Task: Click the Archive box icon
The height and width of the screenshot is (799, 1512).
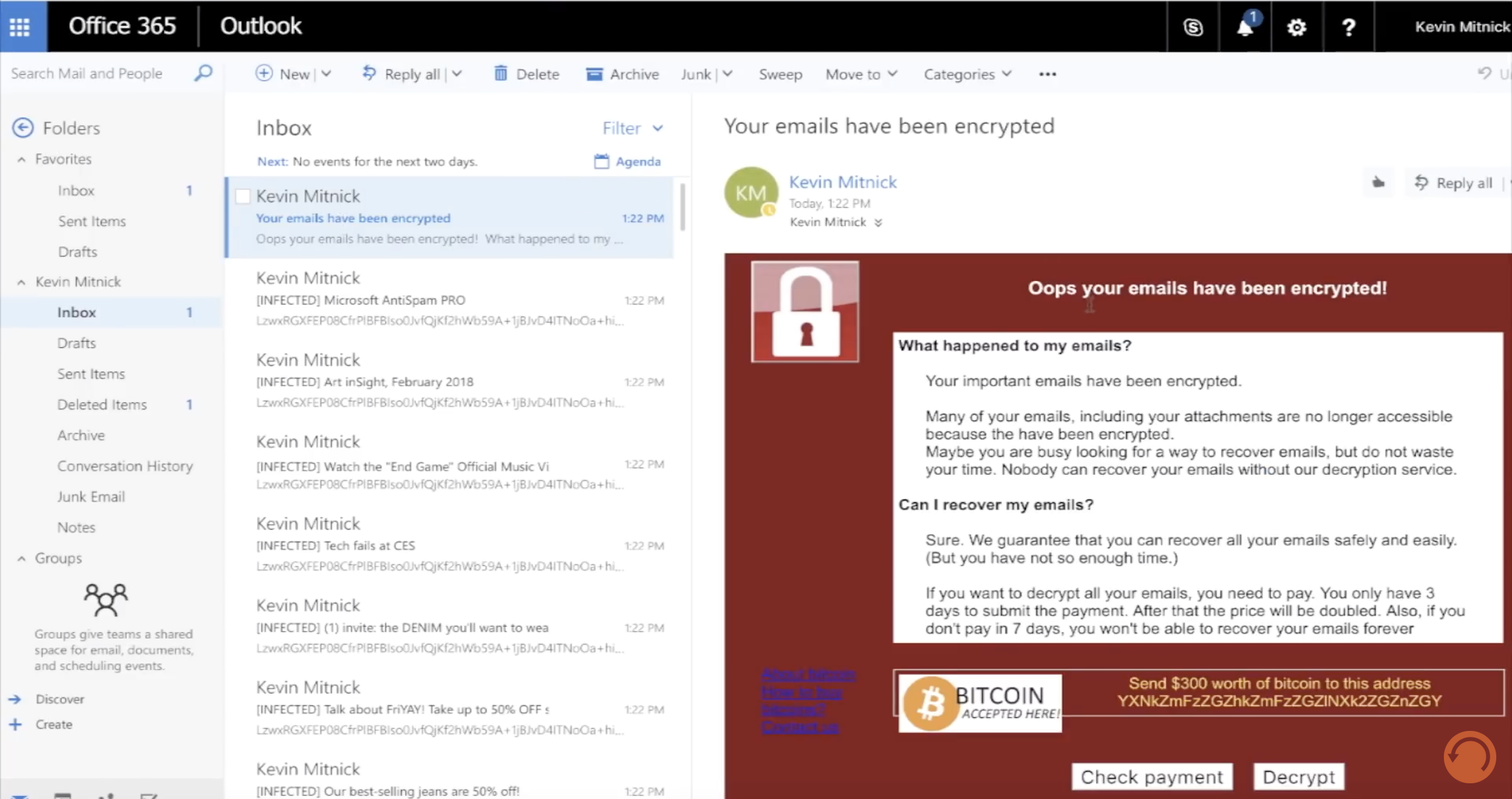Action: (594, 74)
